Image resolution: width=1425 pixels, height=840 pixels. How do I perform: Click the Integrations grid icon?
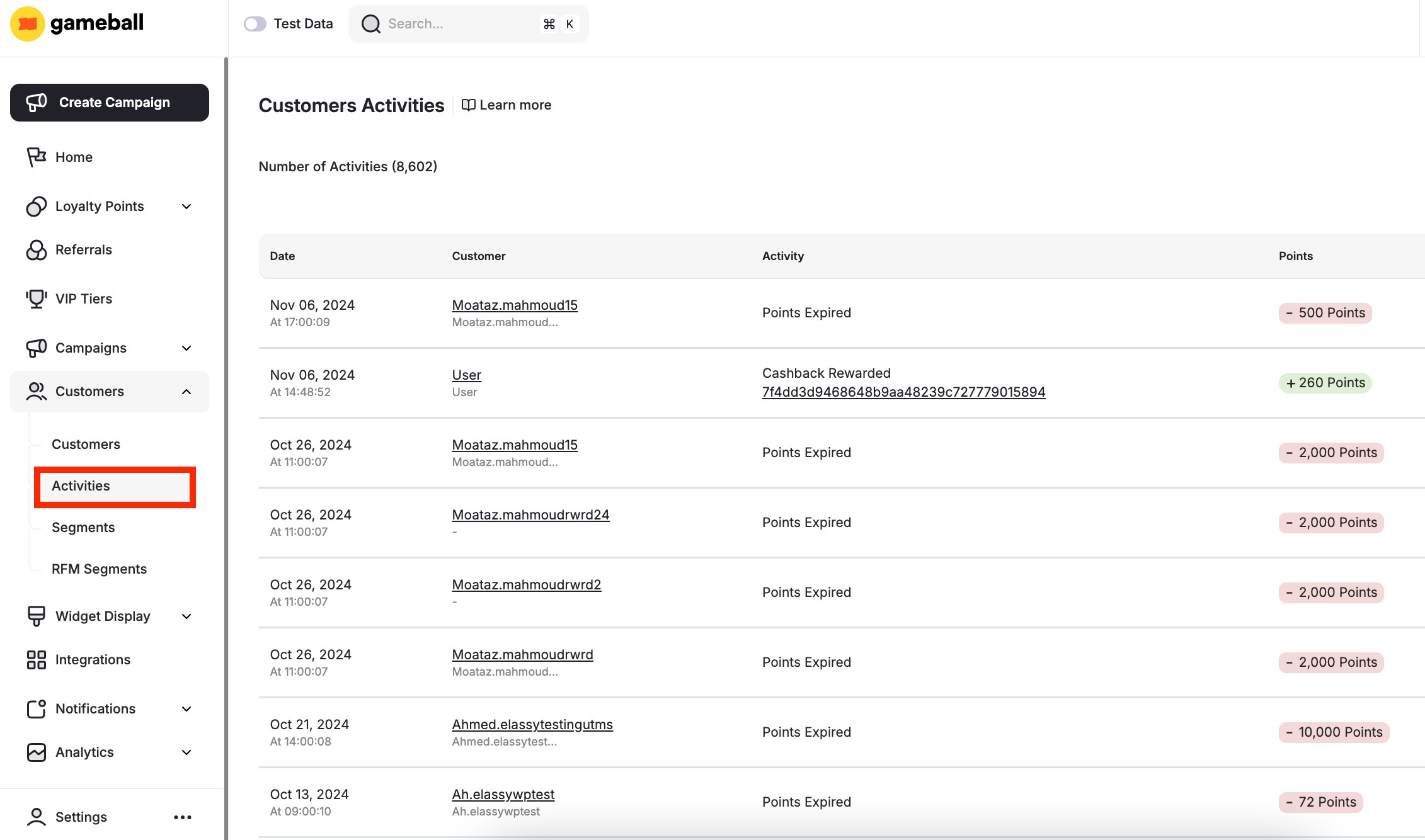pos(37,659)
